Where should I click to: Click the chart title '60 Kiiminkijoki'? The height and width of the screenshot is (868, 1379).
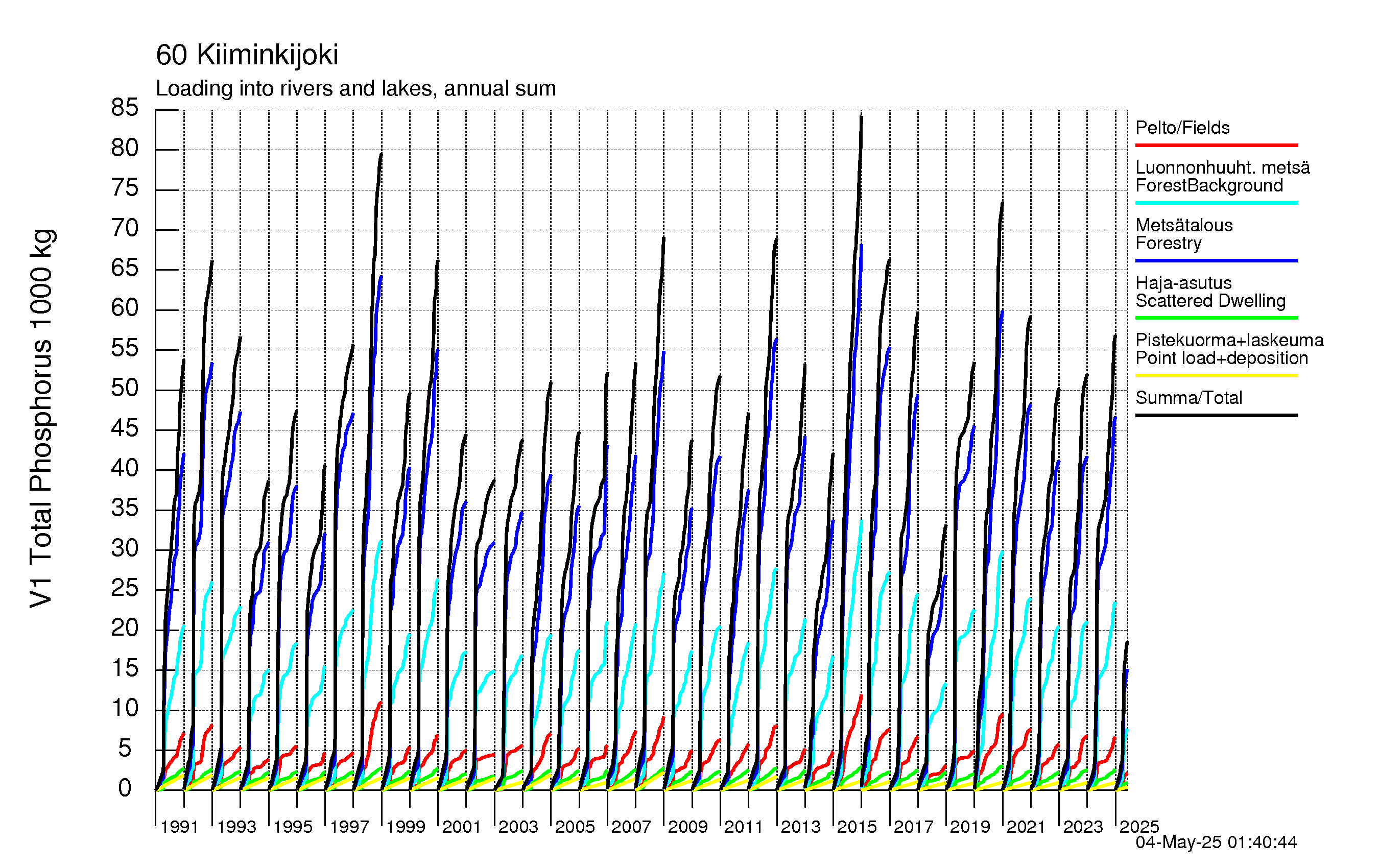coord(247,55)
